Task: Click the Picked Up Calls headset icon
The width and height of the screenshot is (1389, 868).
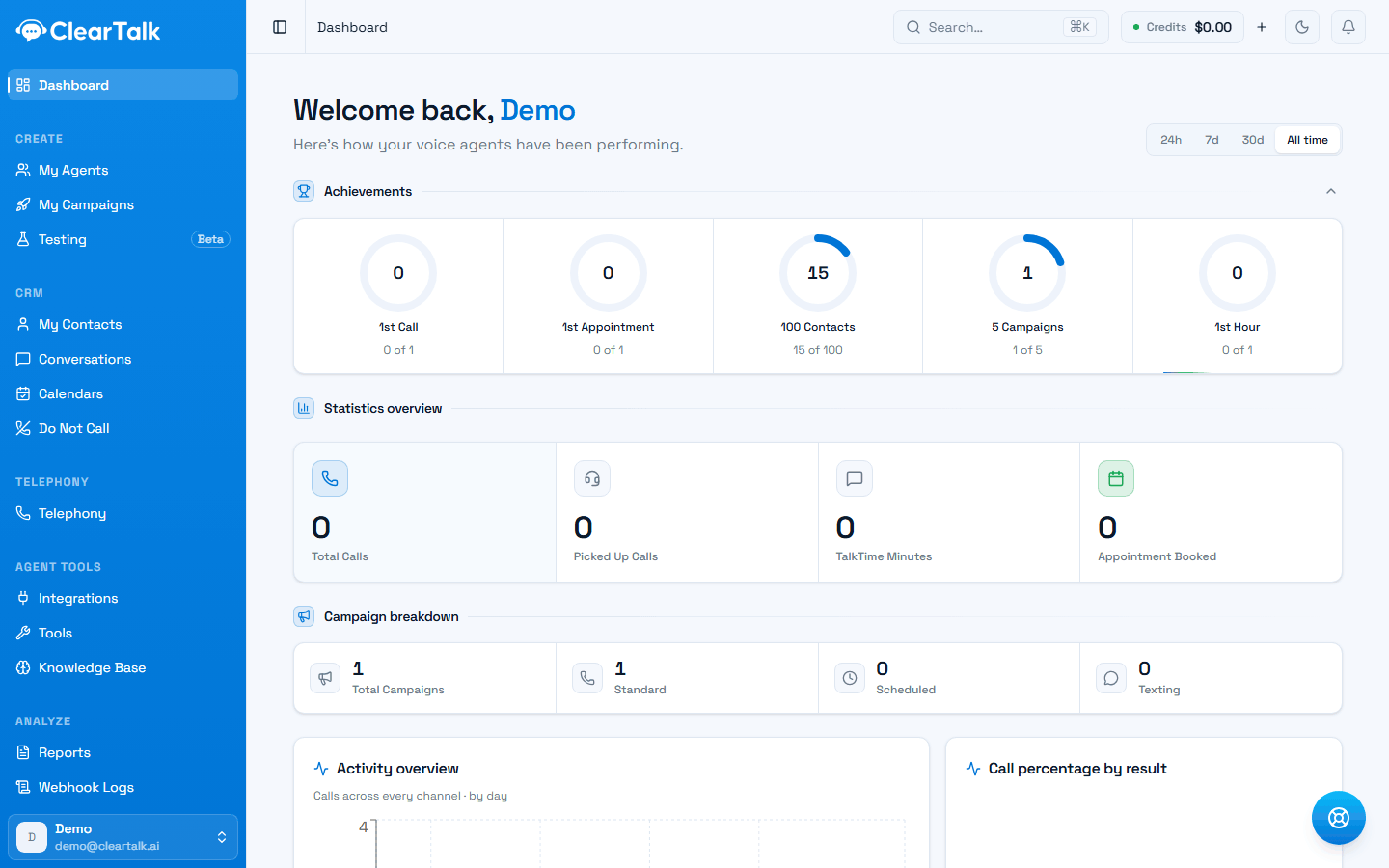Action: point(592,478)
